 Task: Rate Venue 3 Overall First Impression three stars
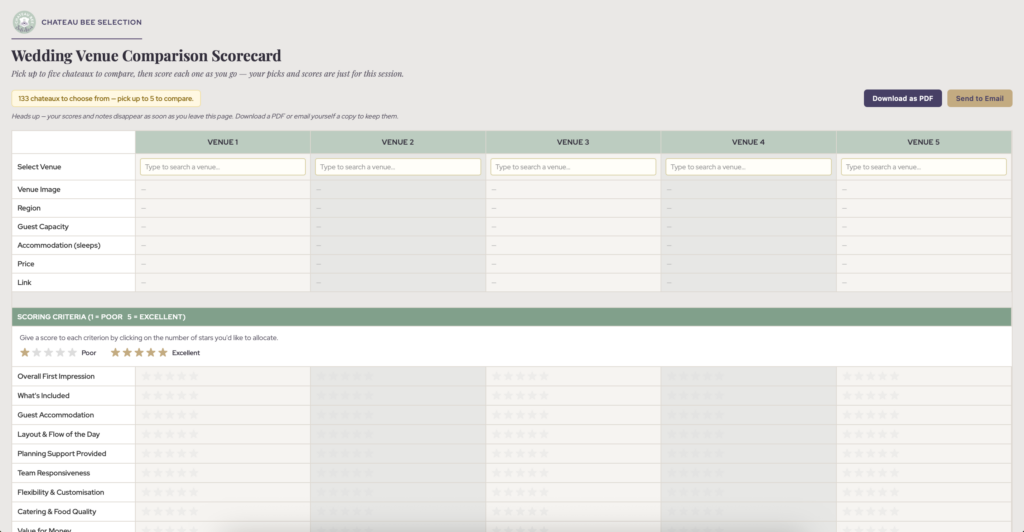click(x=520, y=376)
